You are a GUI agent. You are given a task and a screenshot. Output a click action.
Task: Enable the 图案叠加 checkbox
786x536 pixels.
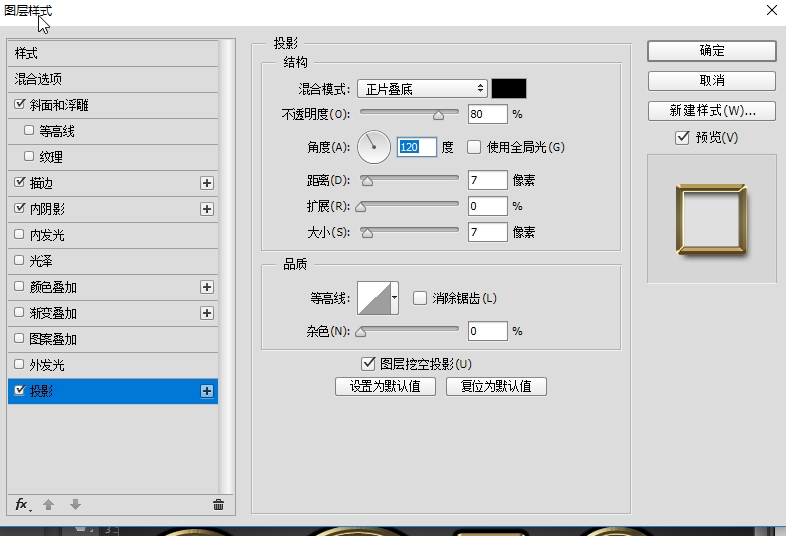click(19, 338)
